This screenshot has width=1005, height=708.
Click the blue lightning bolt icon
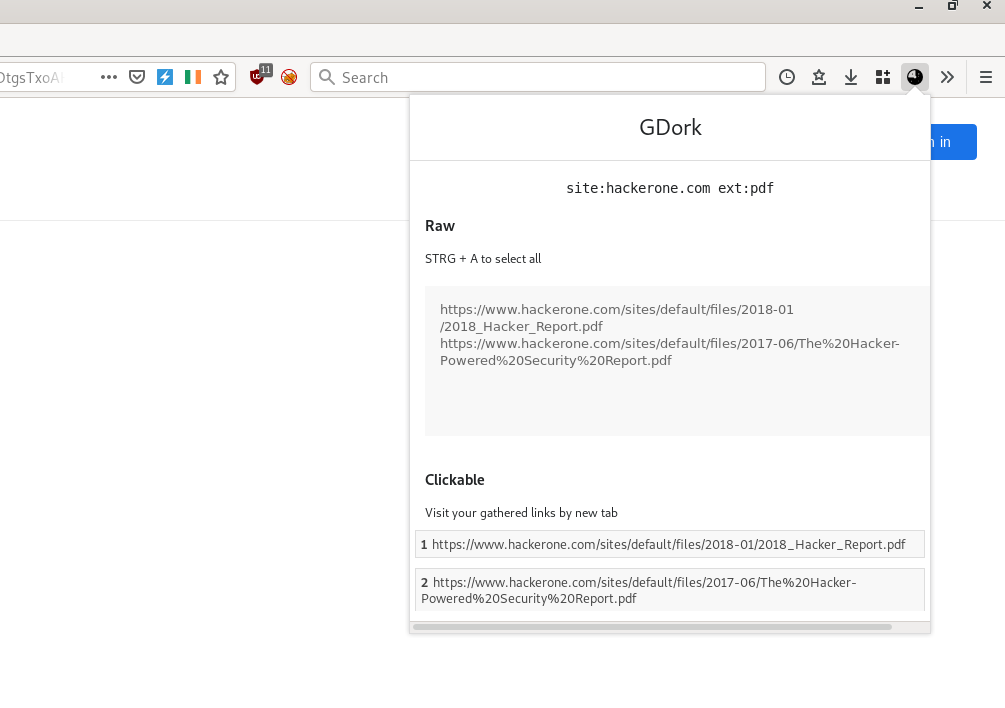[x=165, y=78]
